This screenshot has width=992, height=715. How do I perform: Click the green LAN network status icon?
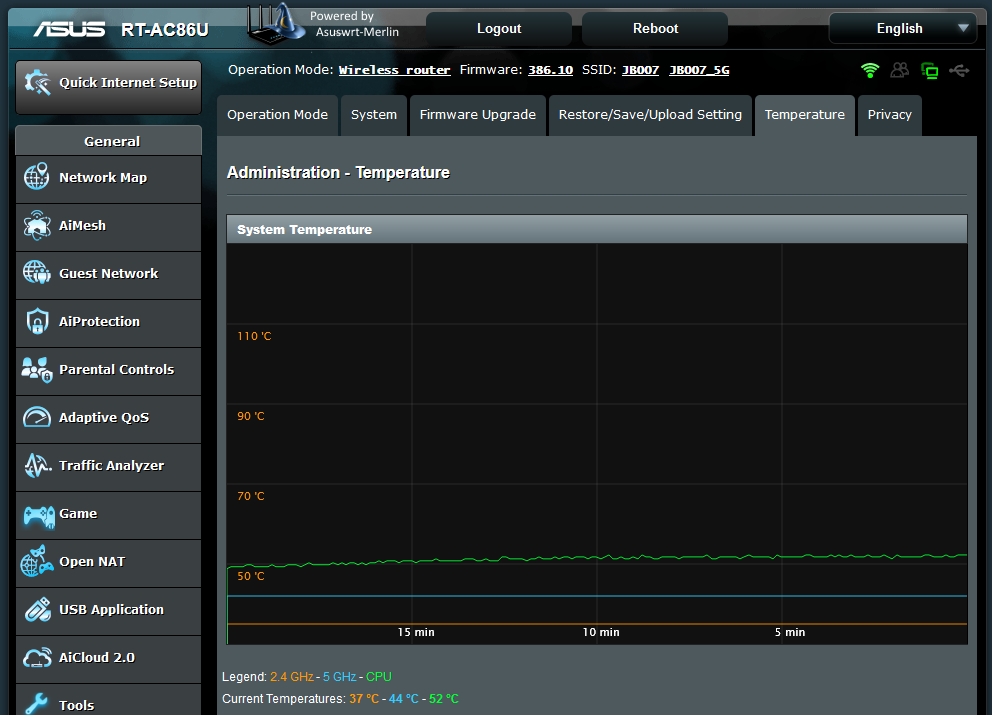point(929,71)
